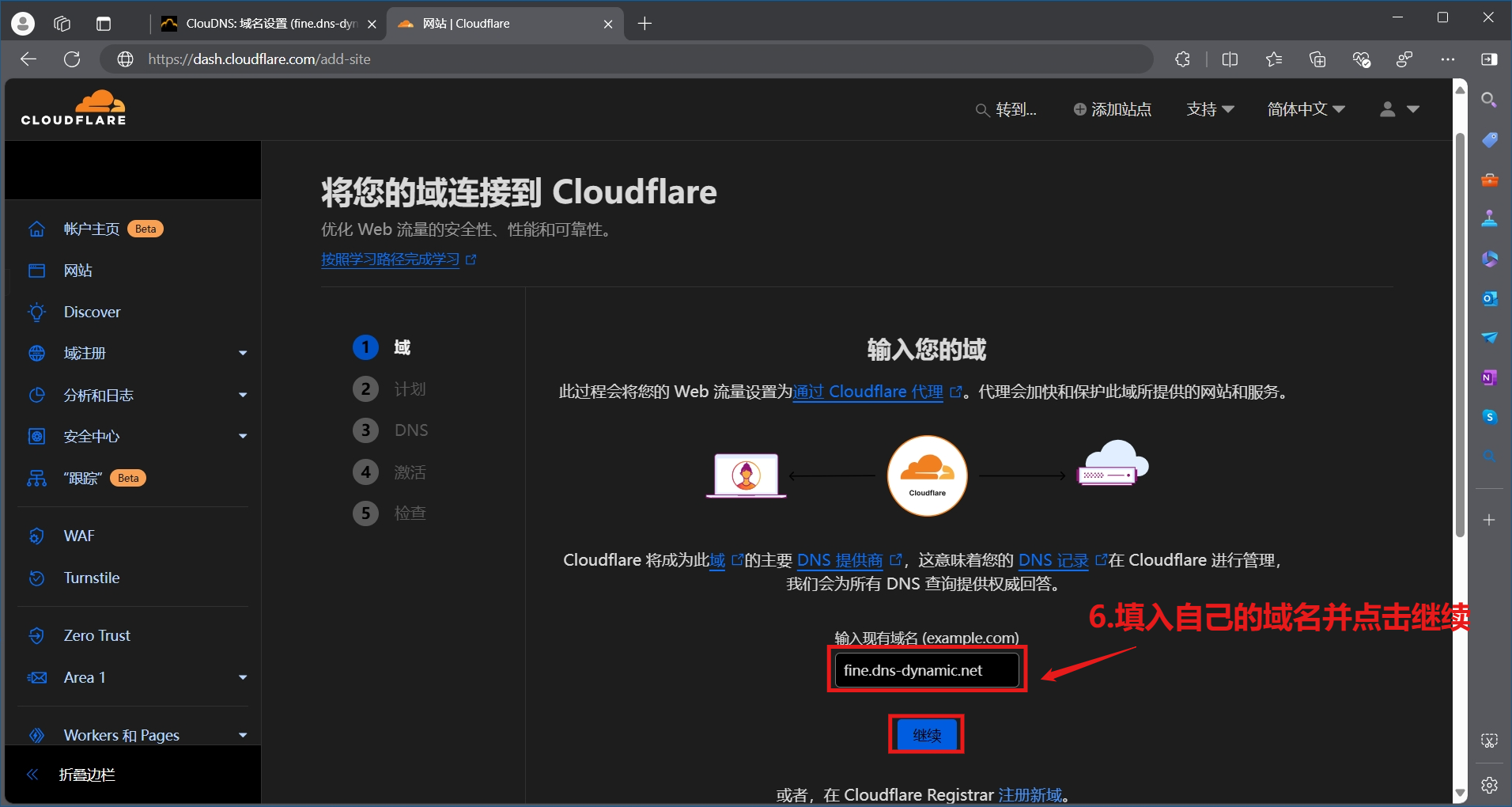The image size is (1512, 807).
Task: Click 添加站点 in the header
Action: coord(1112,109)
